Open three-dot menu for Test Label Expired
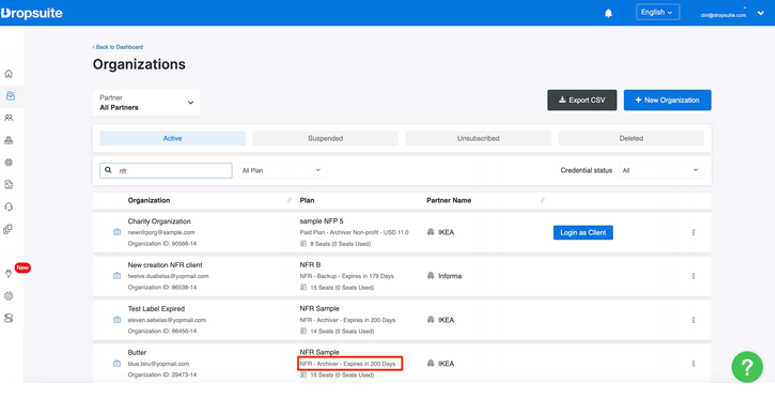The height and width of the screenshot is (396, 775). click(x=693, y=320)
